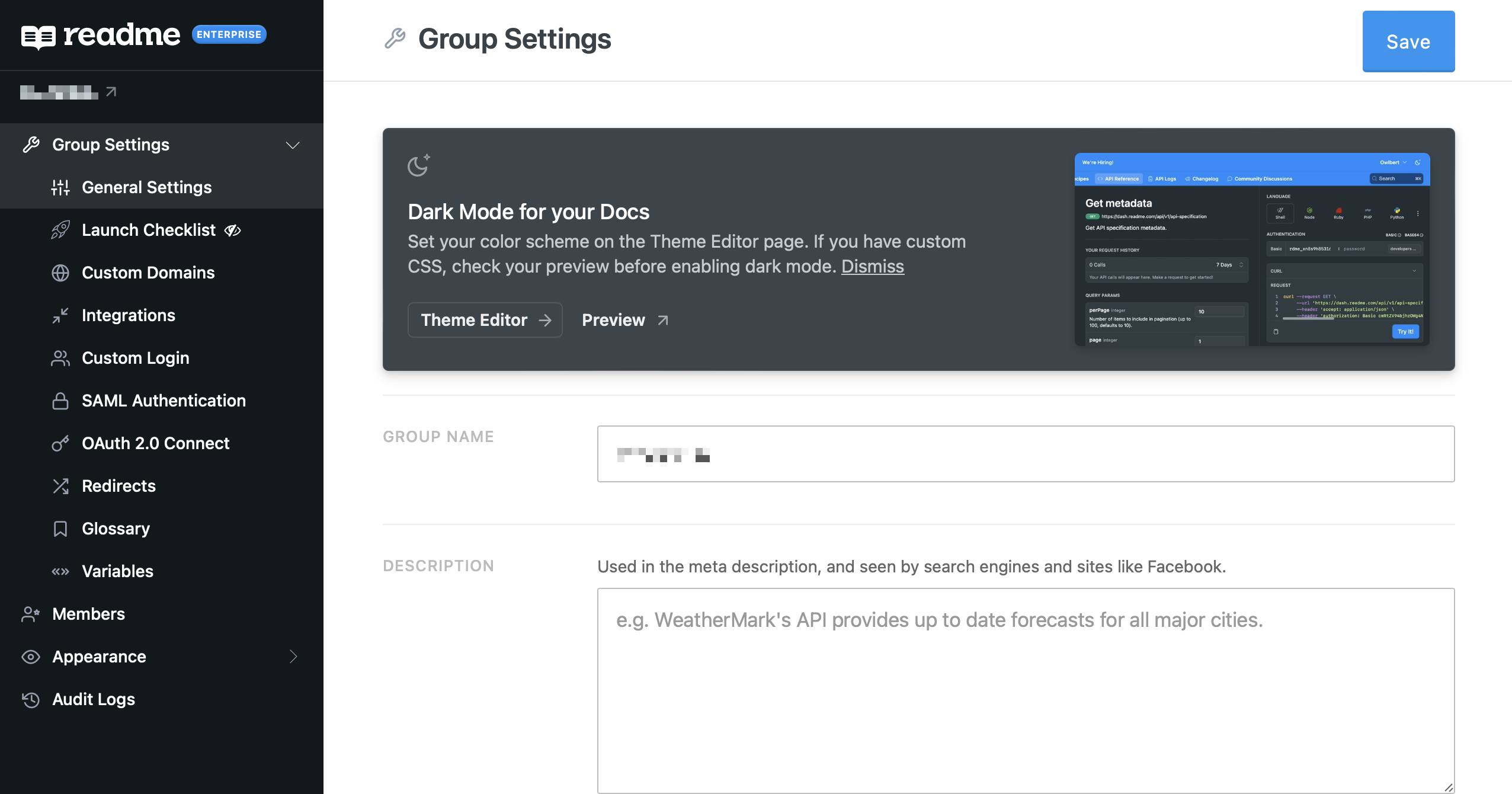The height and width of the screenshot is (794, 1512).
Task: Click the Save button
Action: (1408, 41)
